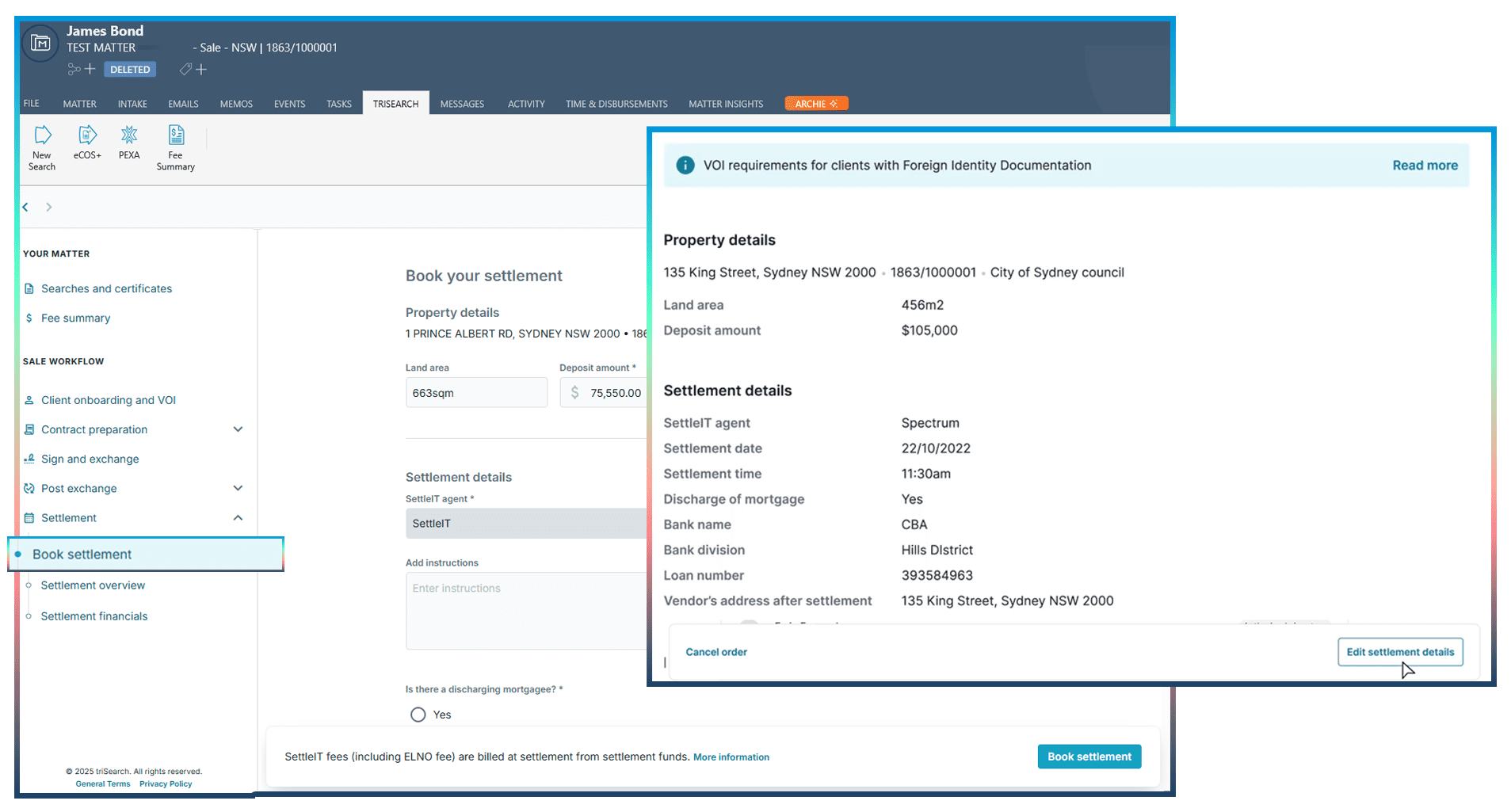The width and height of the screenshot is (1511, 812).
Task: Switch to the MATTER tab
Action: click(x=80, y=104)
